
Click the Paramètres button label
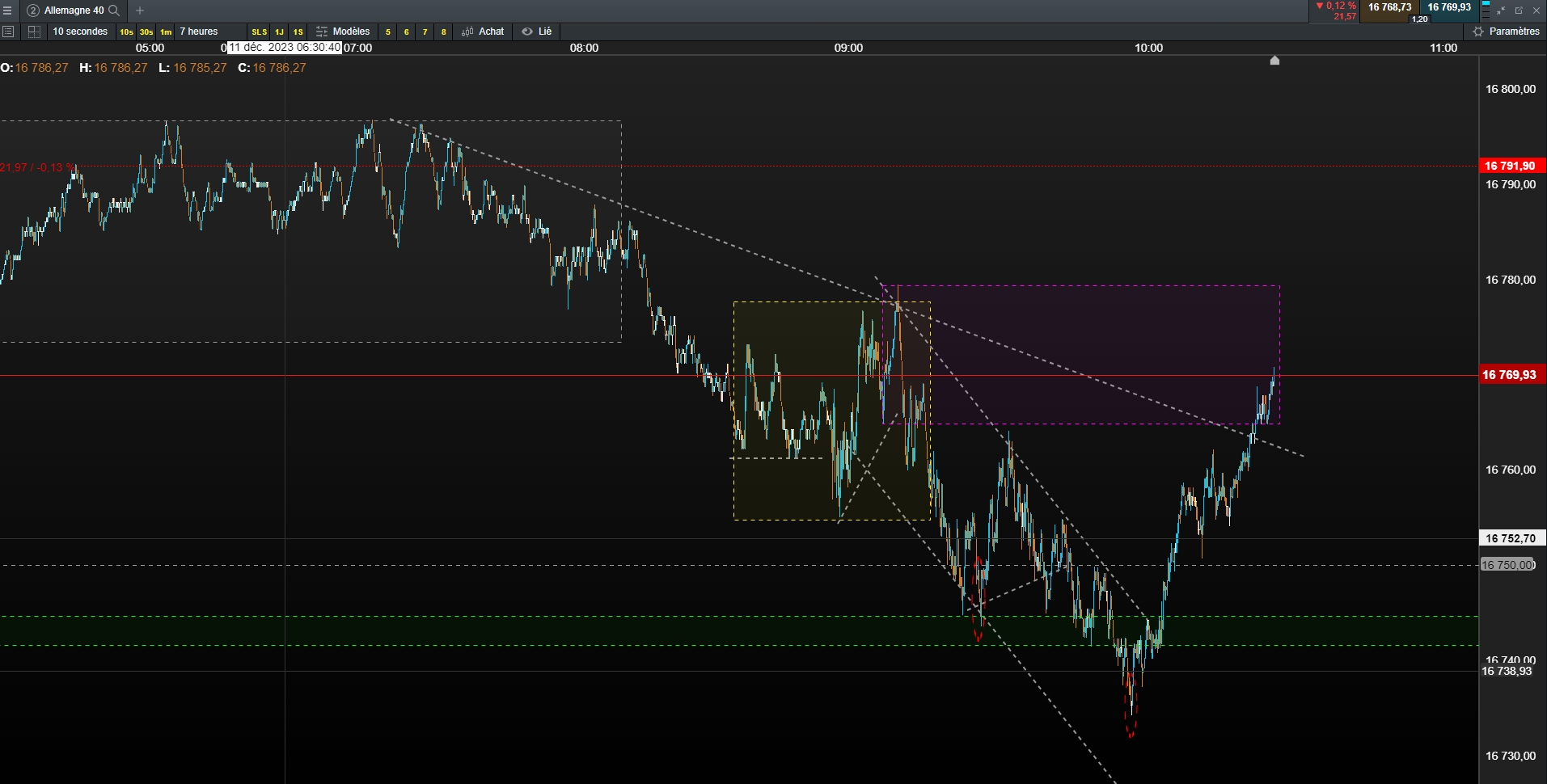(1514, 32)
